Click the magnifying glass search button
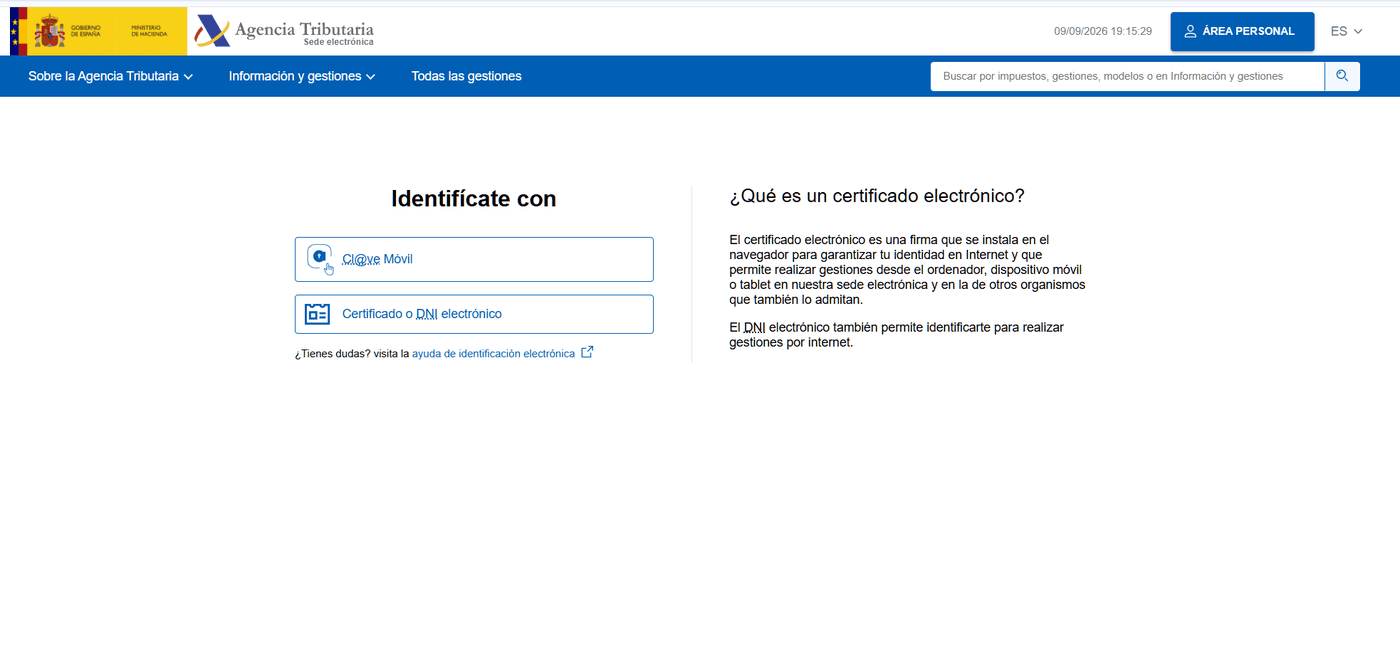1400x669 pixels. tap(1342, 76)
